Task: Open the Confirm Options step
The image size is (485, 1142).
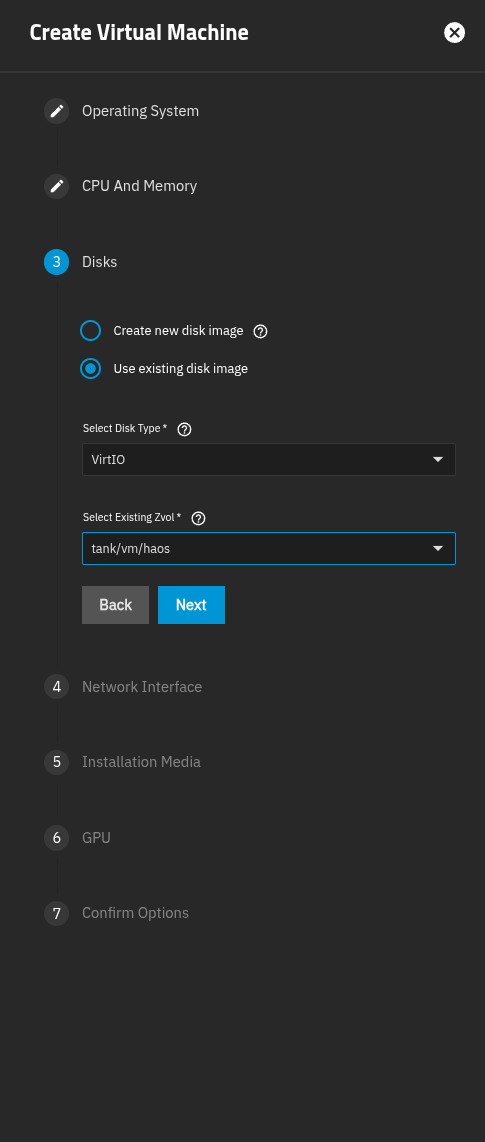Action: click(x=135, y=913)
